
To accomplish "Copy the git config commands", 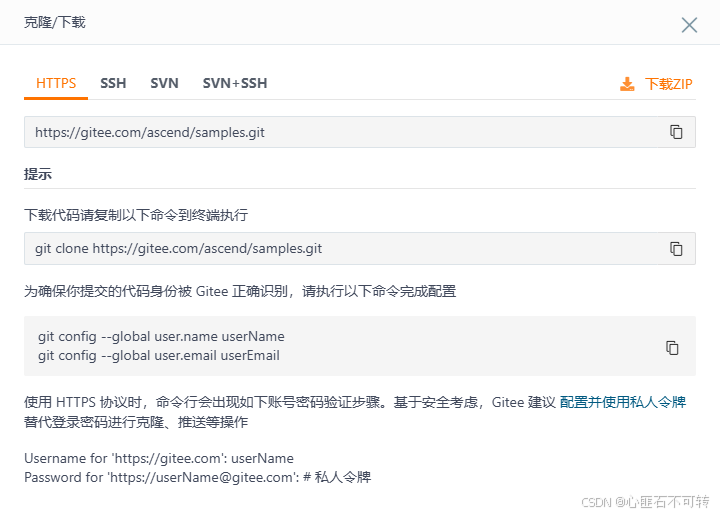I will 672,347.
